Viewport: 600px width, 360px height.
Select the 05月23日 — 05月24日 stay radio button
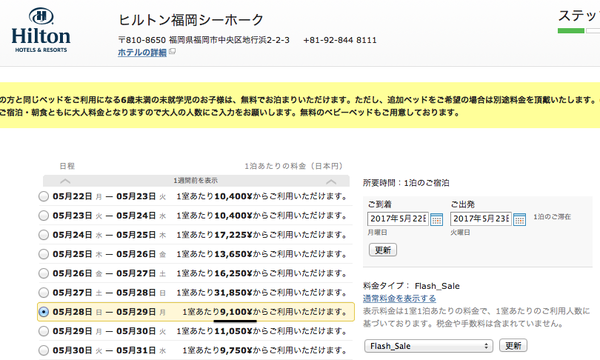44,215
